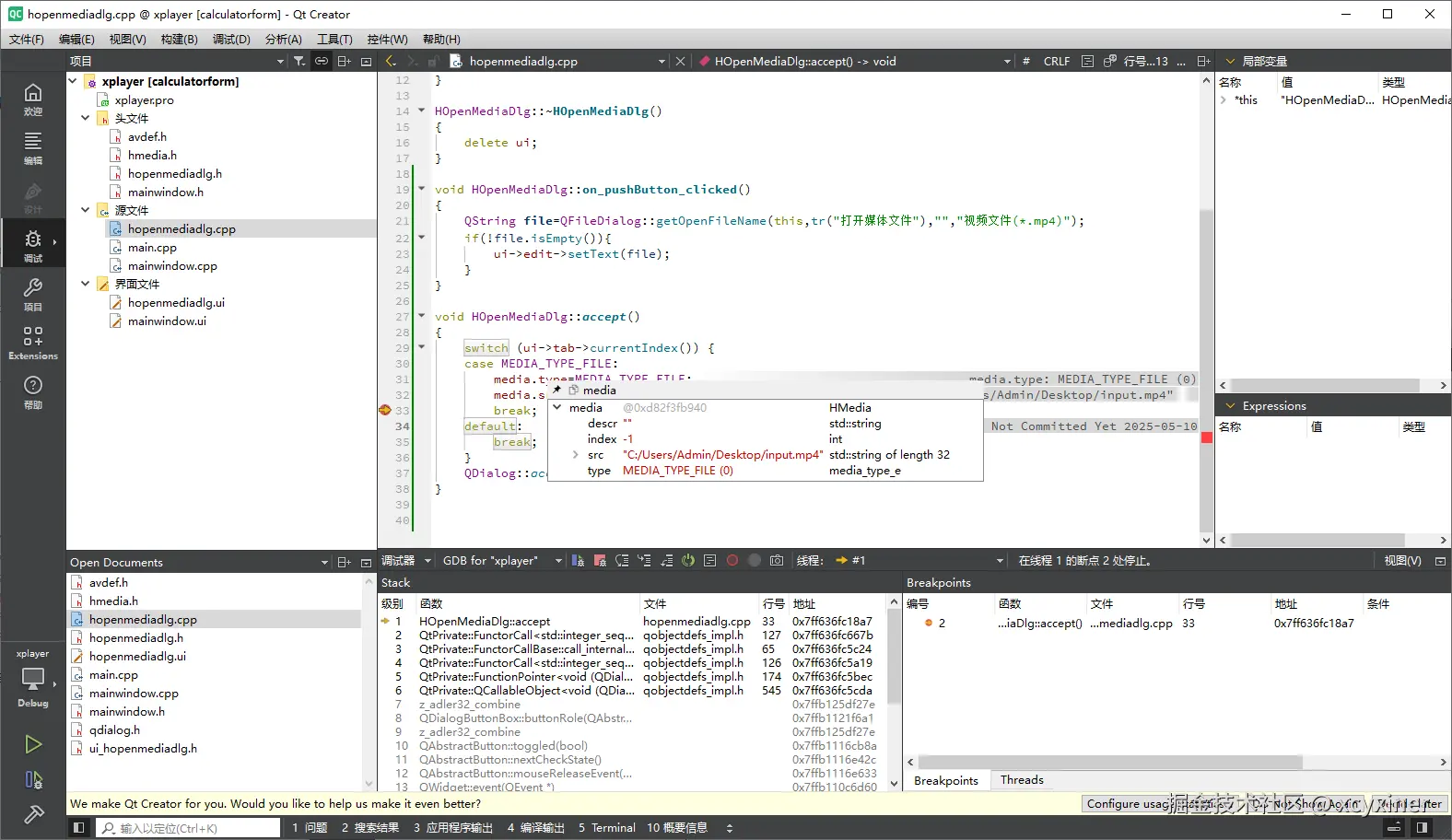Click the Build hammer icon

(33, 814)
